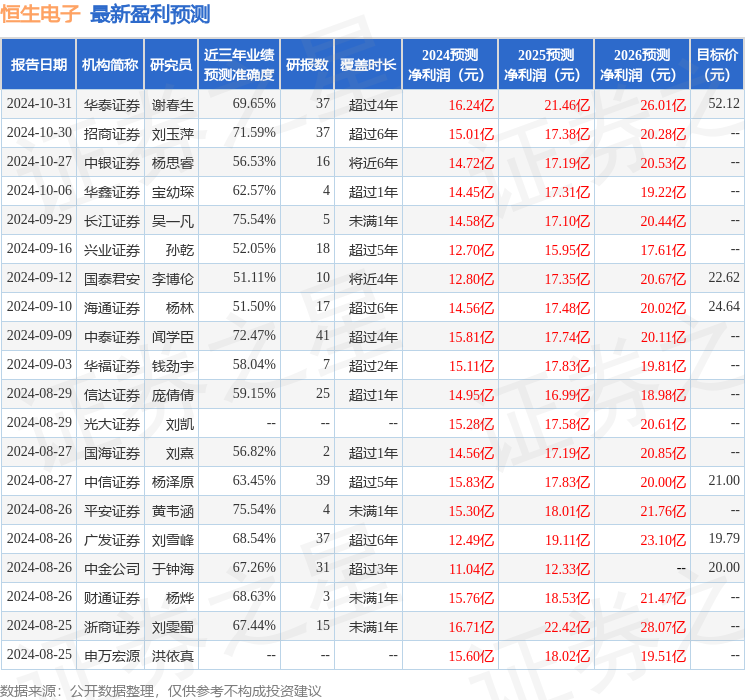Click analyst name 于钟海
Viewport: 745px width, 700px height.
172,568
